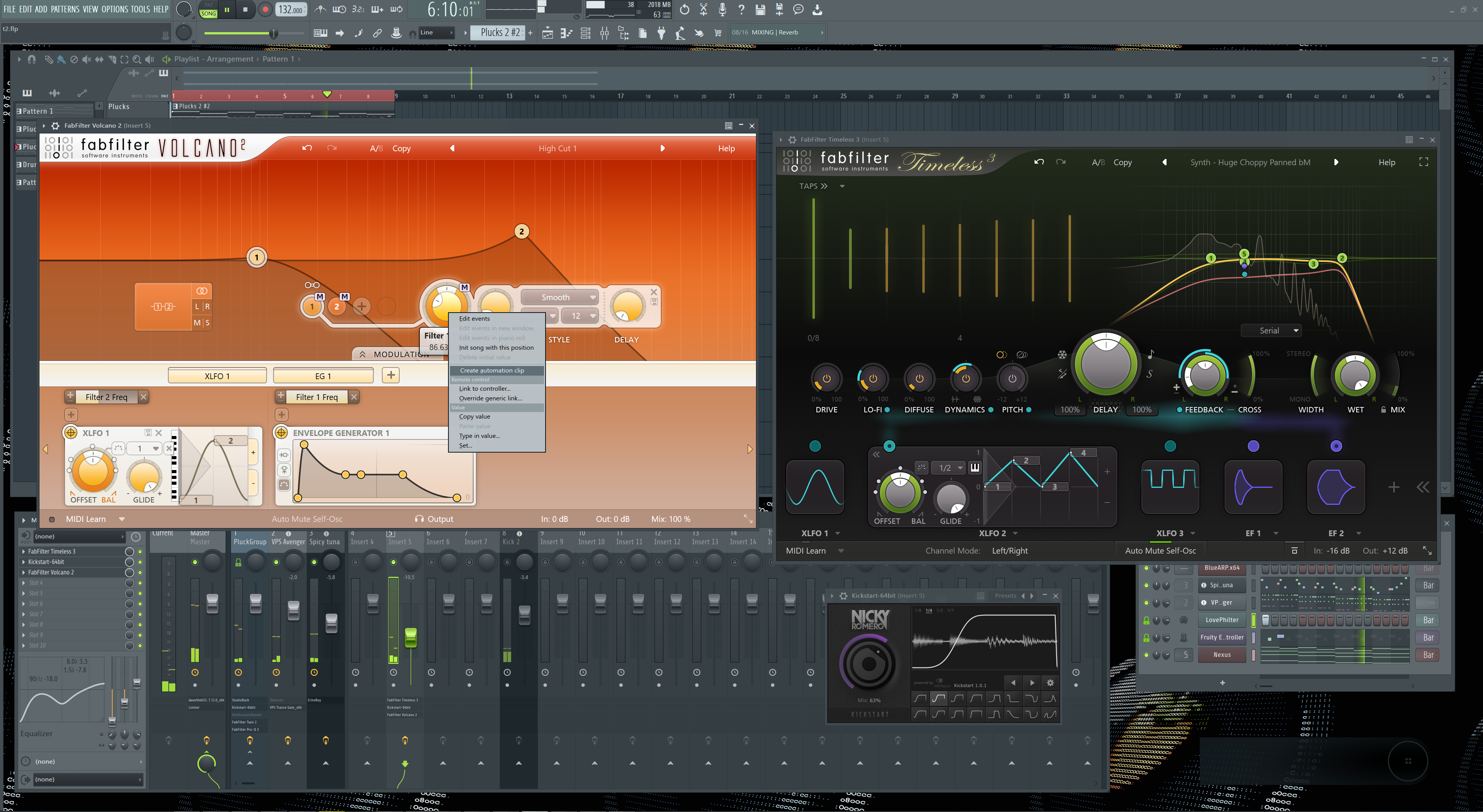This screenshot has width=1483, height=812.
Task: Click Copy in the Timeless 3 header
Action: pyautogui.click(x=1122, y=162)
